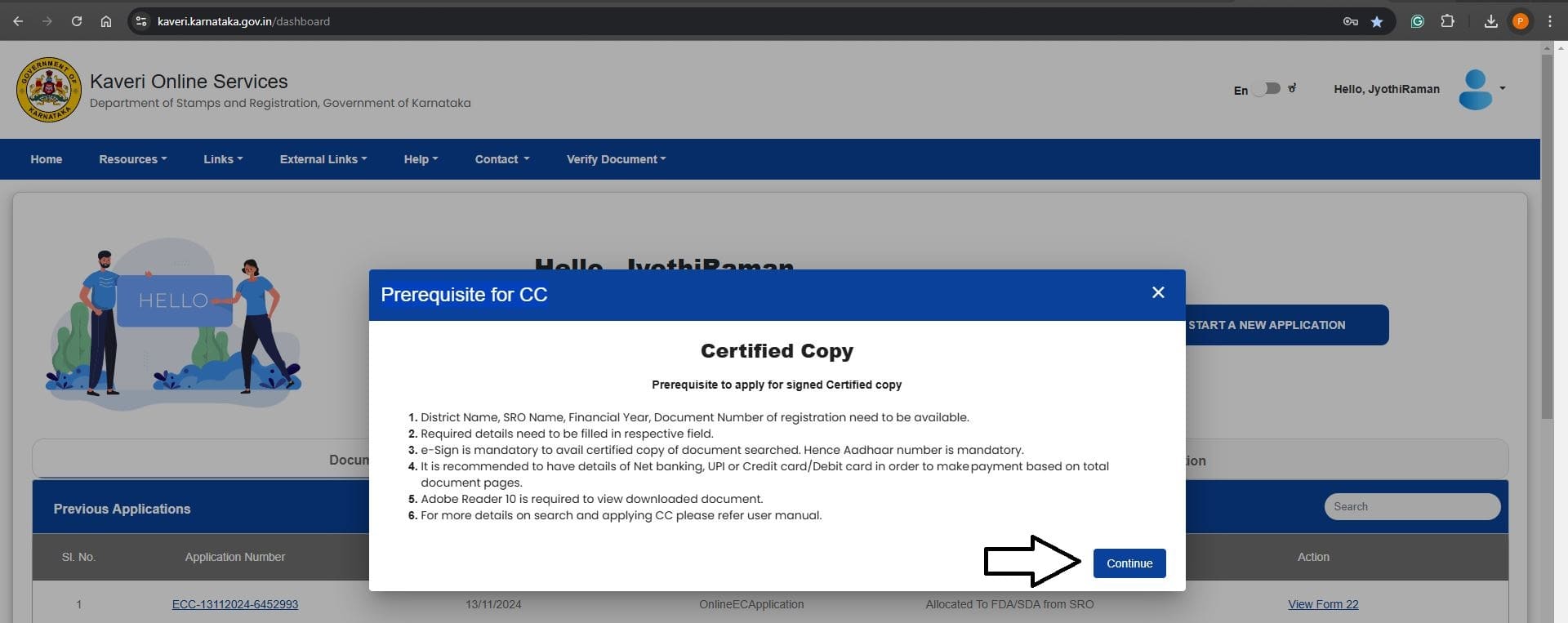The height and width of the screenshot is (623, 1568).
Task: Click the Previous Applications search field
Action: [1411, 506]
